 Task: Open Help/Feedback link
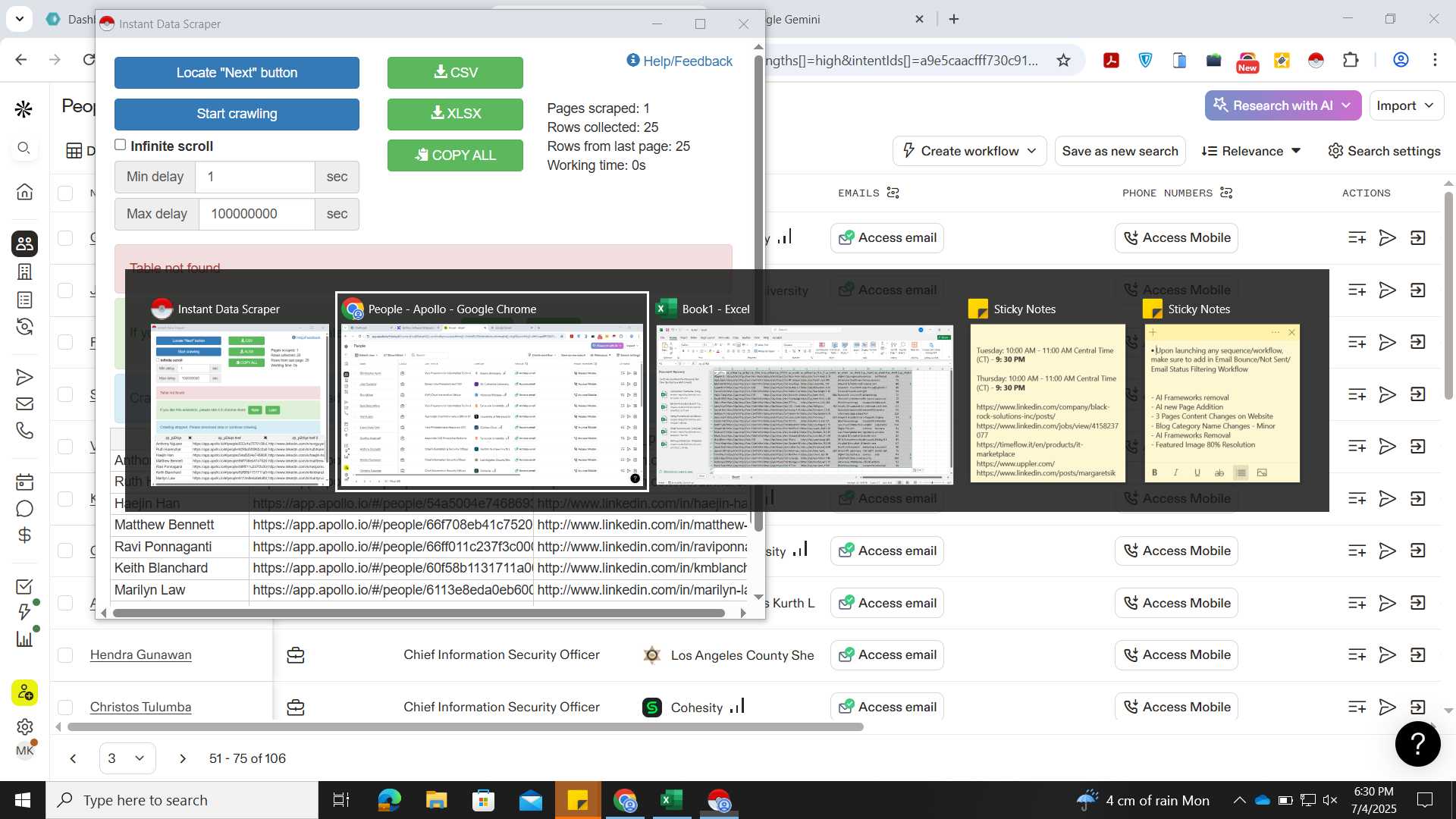click(679, 61)
